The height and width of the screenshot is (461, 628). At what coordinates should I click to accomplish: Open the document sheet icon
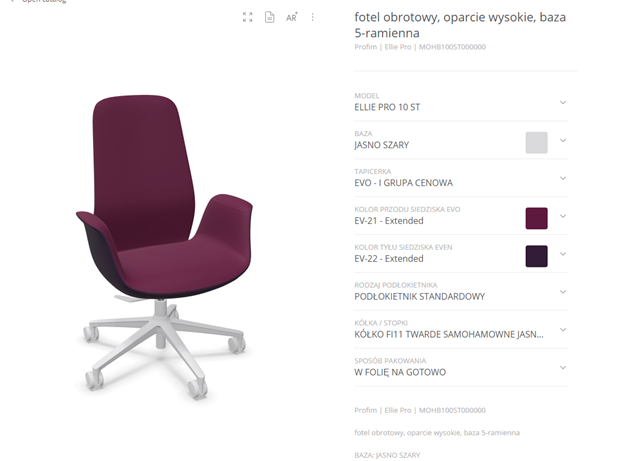(270, 17)
